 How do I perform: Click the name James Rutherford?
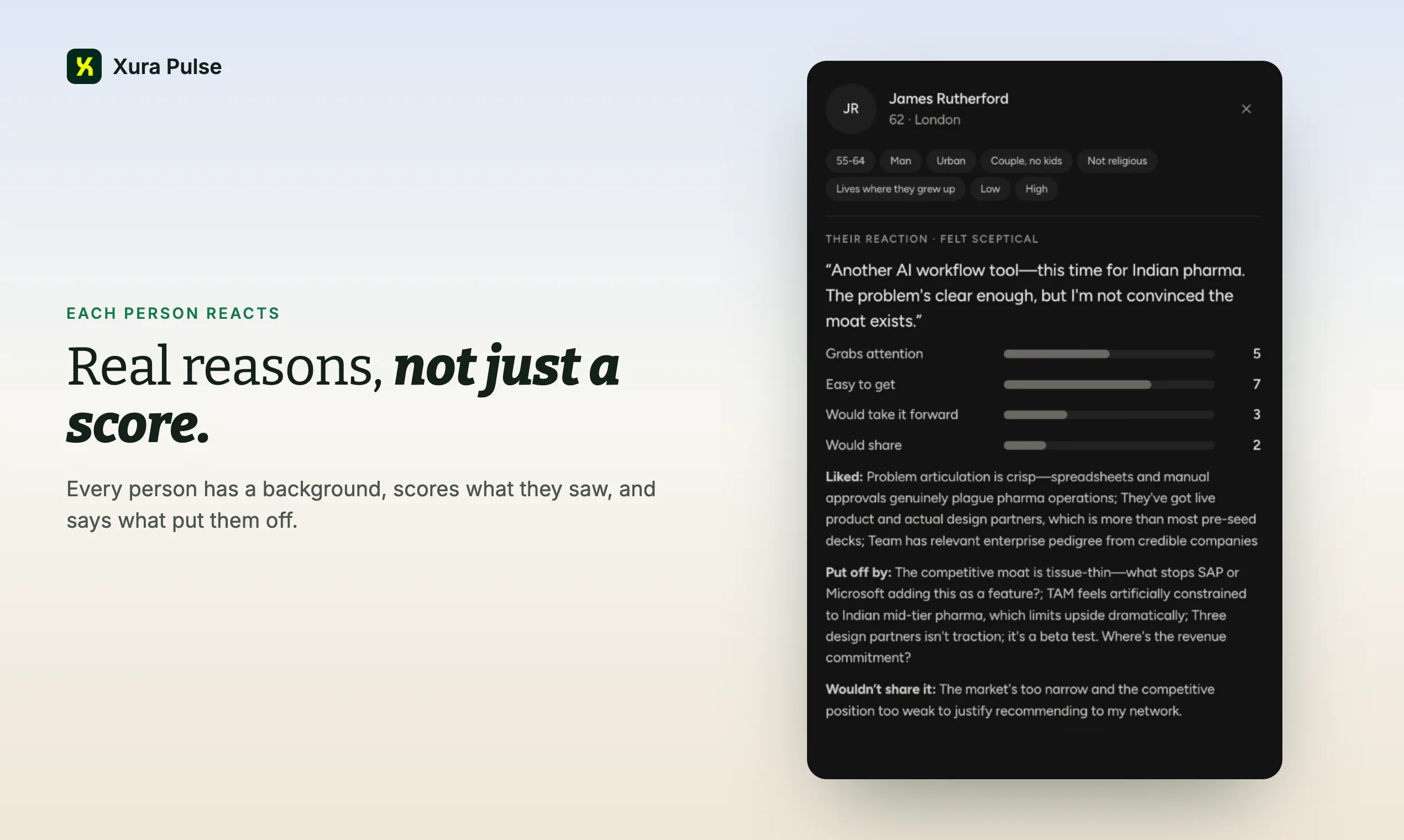949,98
